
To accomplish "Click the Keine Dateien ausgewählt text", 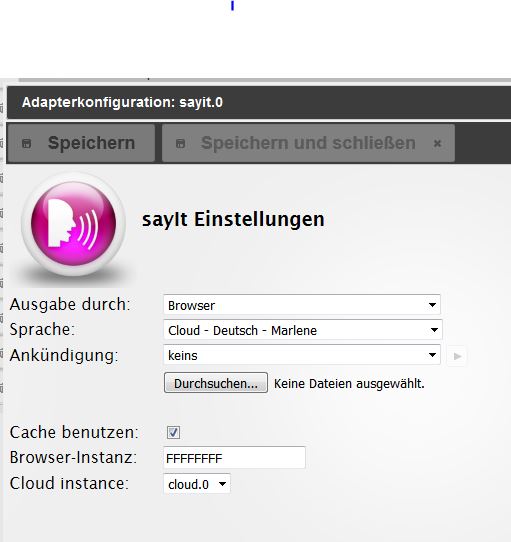I will coord(349,384).
